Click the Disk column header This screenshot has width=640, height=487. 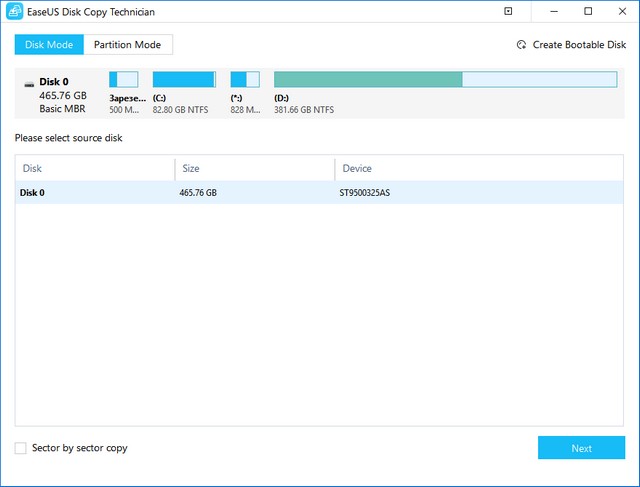(32, 168)
